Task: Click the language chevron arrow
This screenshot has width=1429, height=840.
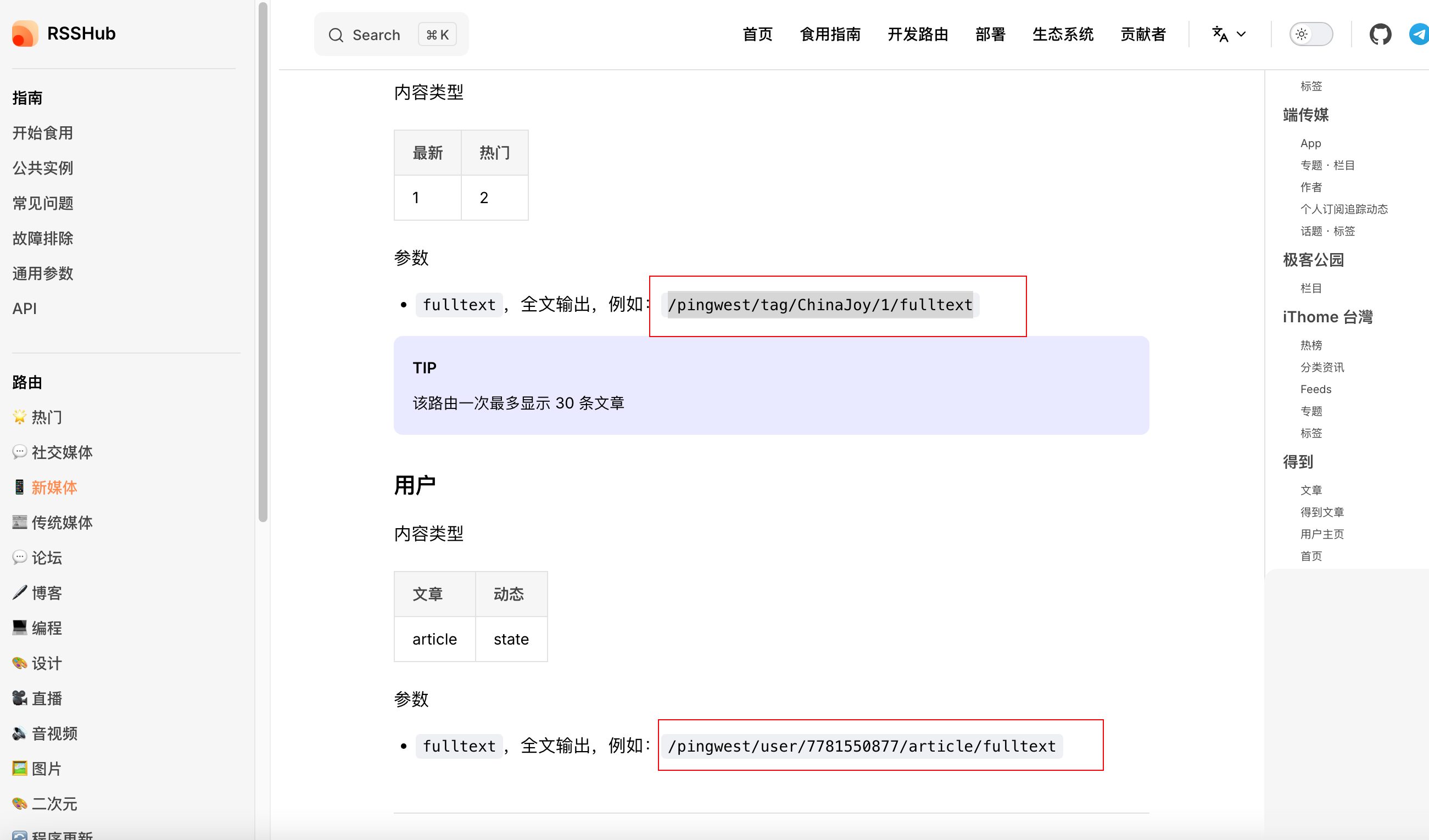Action: (1241, 34)
